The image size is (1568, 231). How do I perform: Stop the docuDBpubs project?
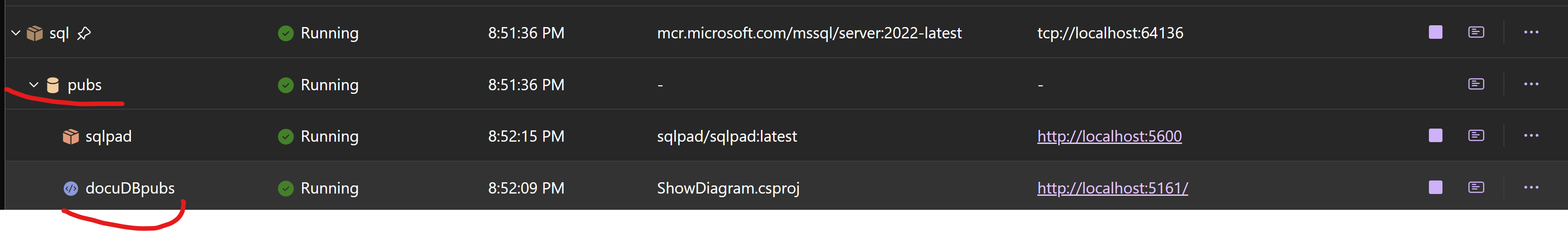pyautogui.click(x=1435, y=187)
